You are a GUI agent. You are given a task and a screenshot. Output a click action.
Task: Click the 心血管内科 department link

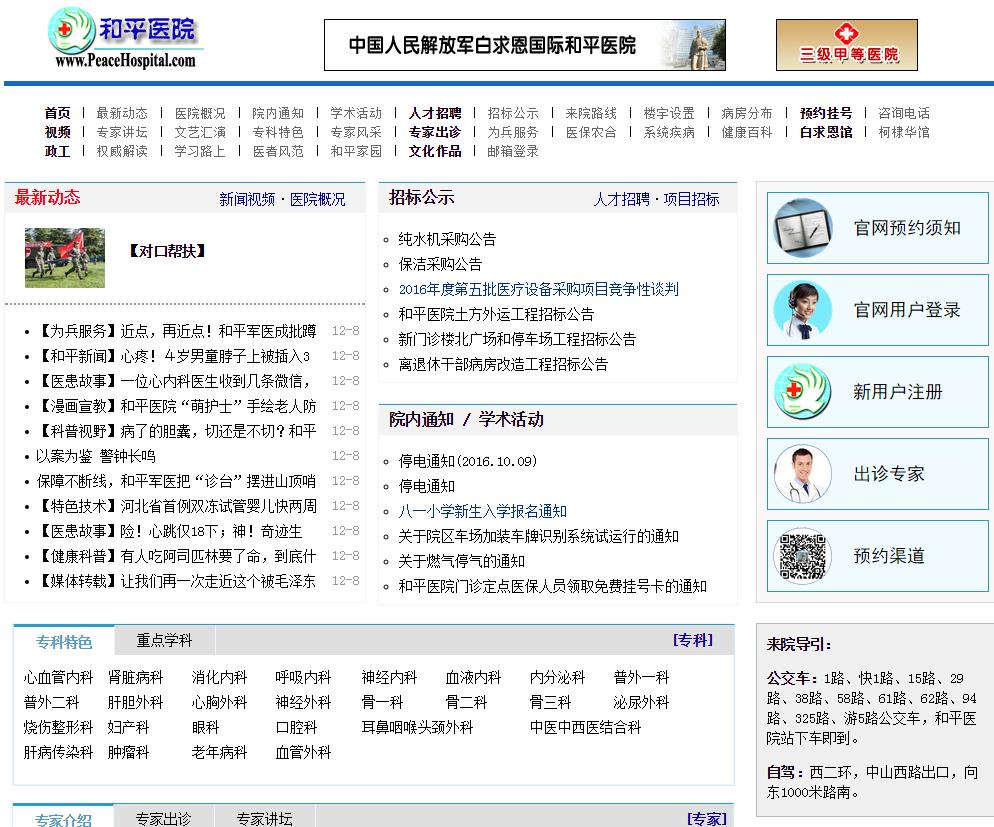point(58,677)
